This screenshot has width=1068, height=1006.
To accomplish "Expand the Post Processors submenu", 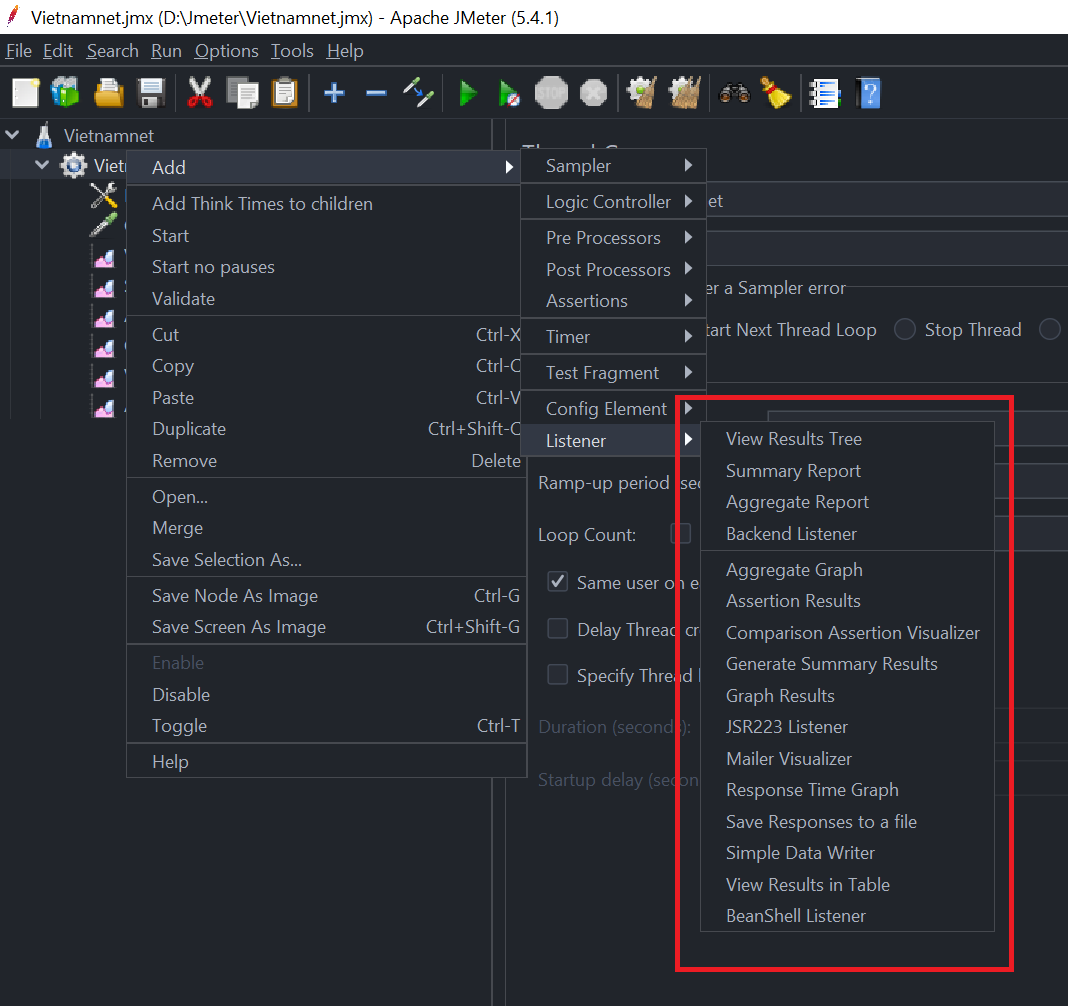I will (x=613, y=270).
